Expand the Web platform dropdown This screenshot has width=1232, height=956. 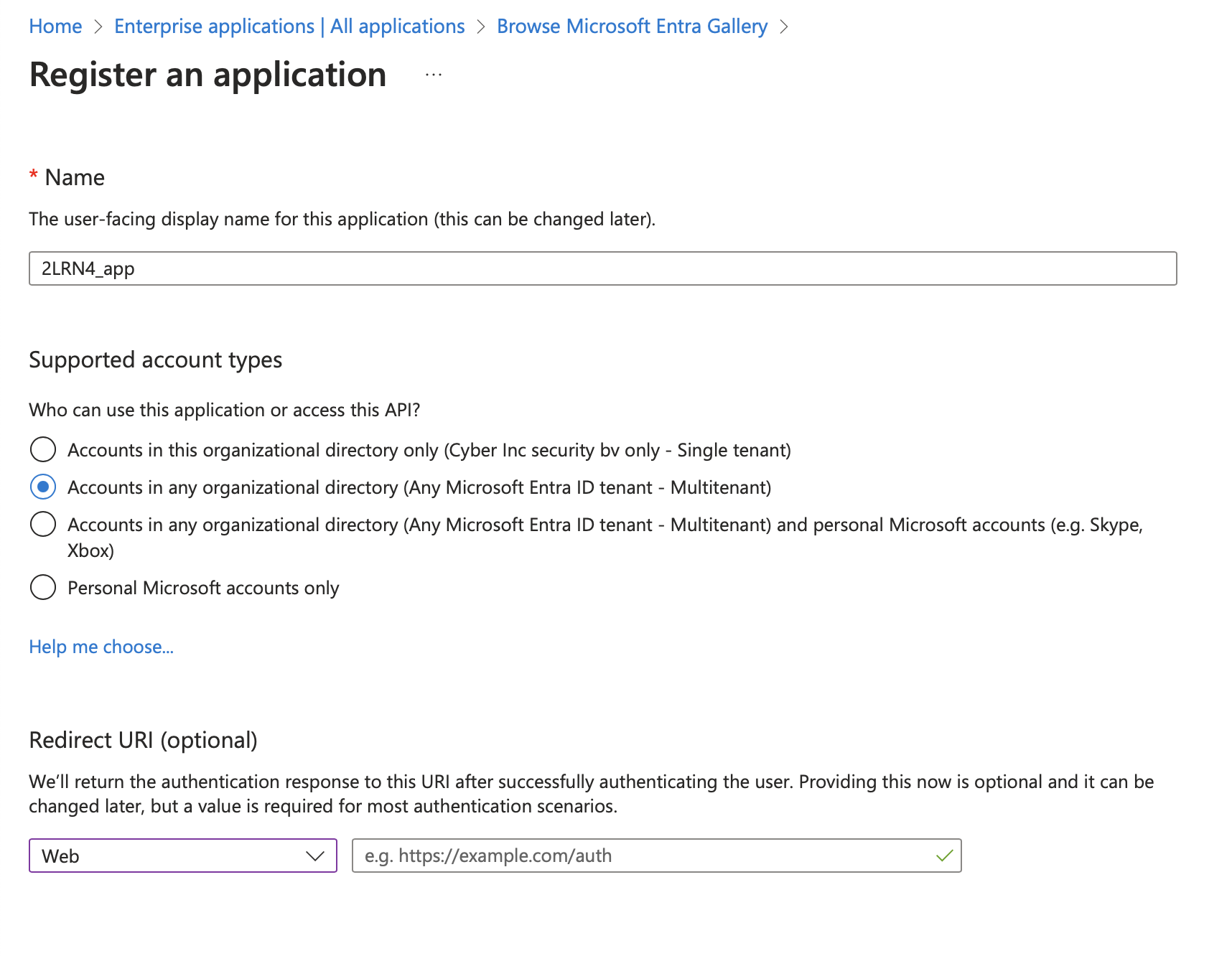[x=183, y=856]
